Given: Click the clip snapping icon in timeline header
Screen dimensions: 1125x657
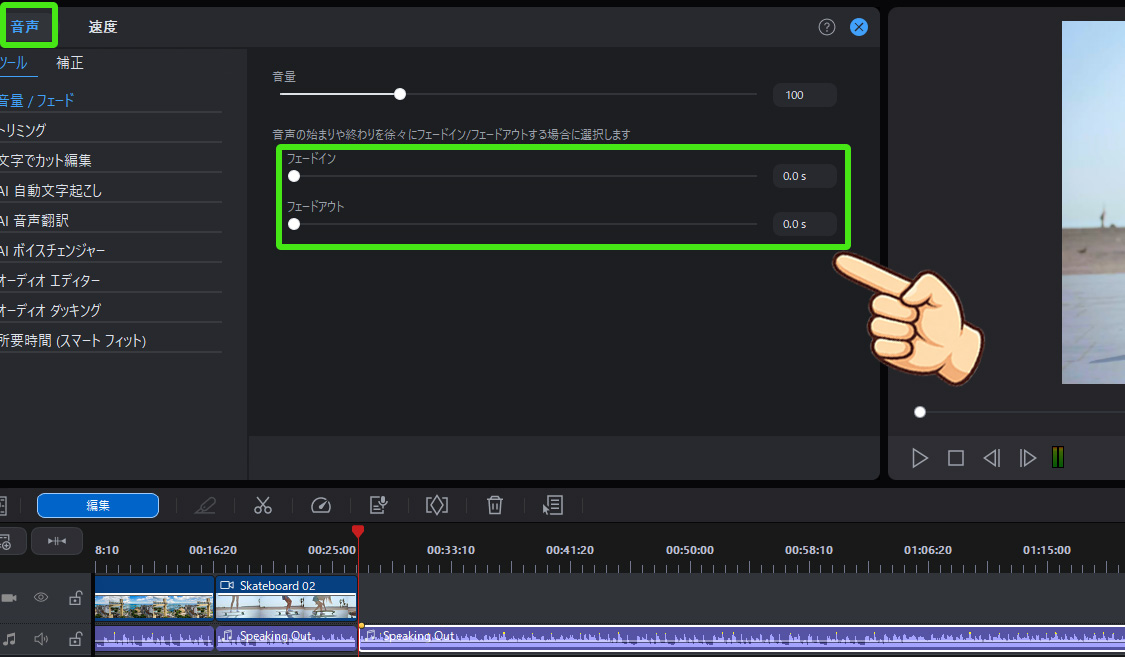Looking at the screenshot, I should point(57,541).
